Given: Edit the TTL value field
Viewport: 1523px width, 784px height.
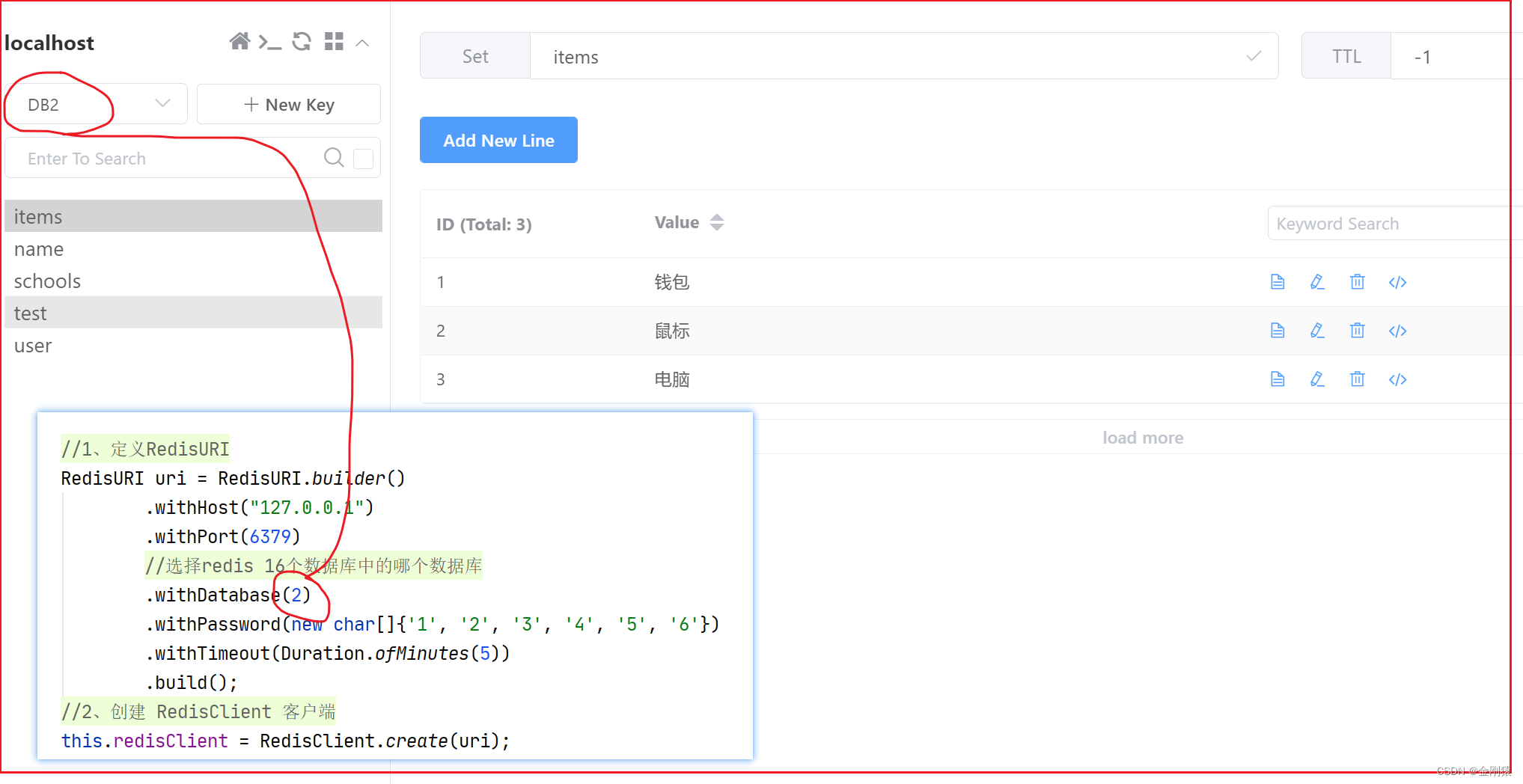Looking at the screenshot, I should 1456,56.
